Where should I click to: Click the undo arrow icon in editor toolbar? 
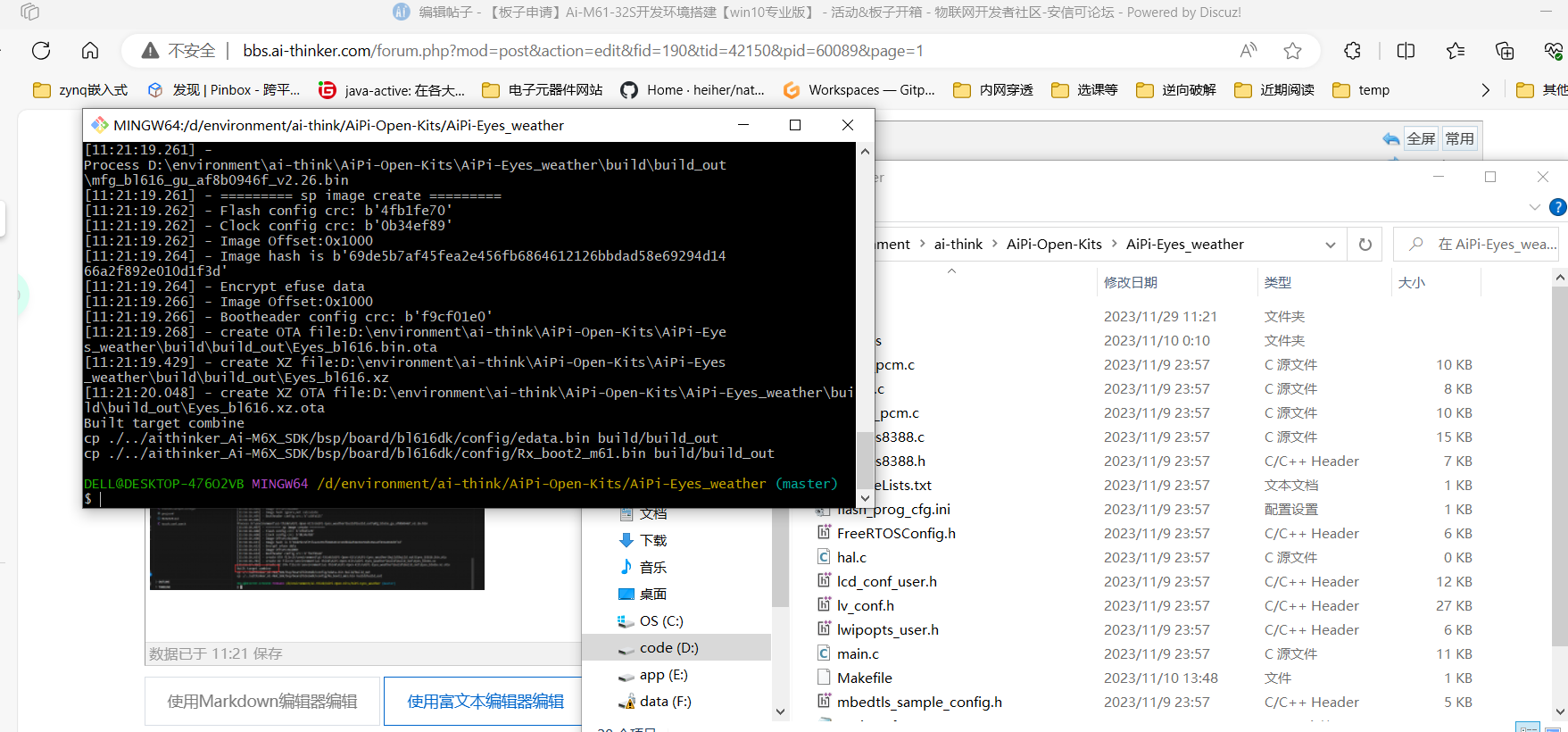click(1390, 138)
